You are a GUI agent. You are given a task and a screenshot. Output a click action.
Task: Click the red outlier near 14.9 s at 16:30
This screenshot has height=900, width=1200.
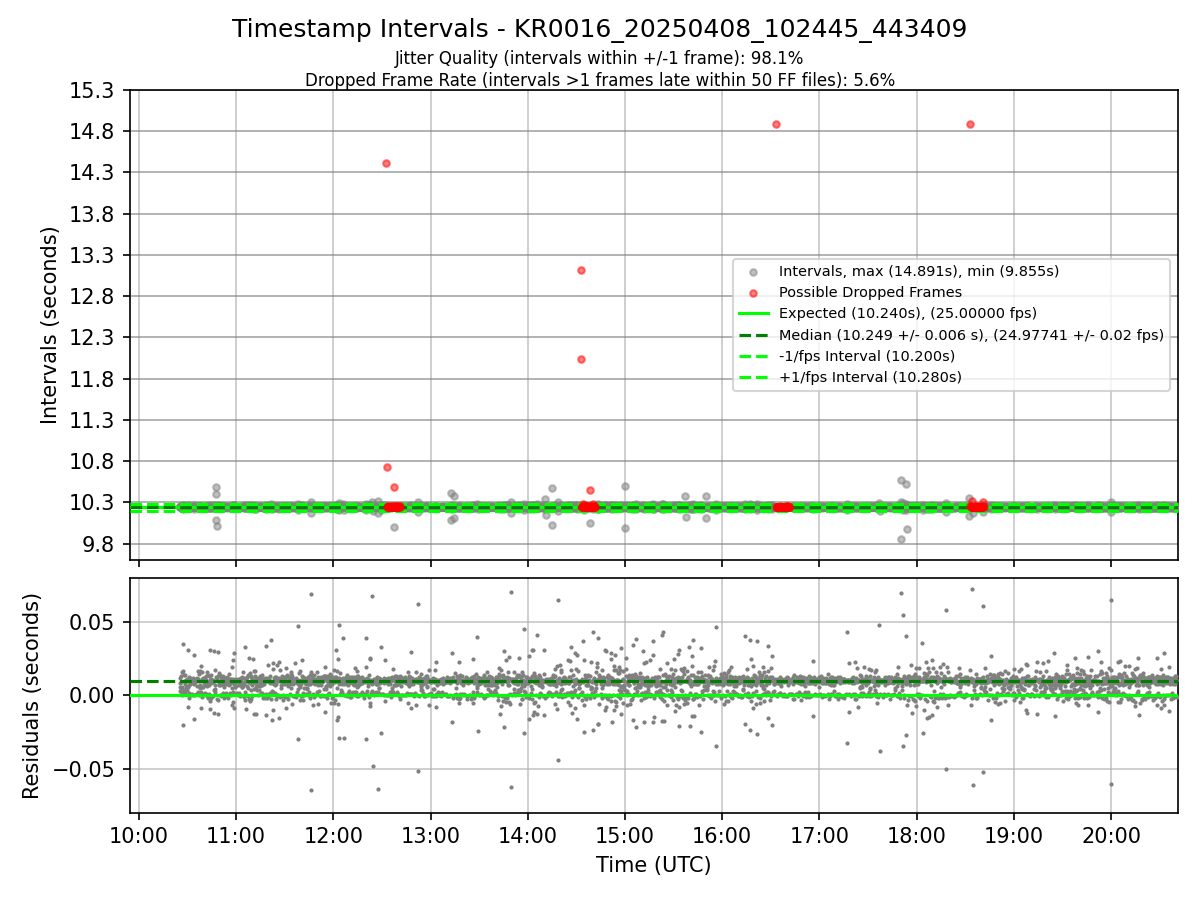coord(776,124)
